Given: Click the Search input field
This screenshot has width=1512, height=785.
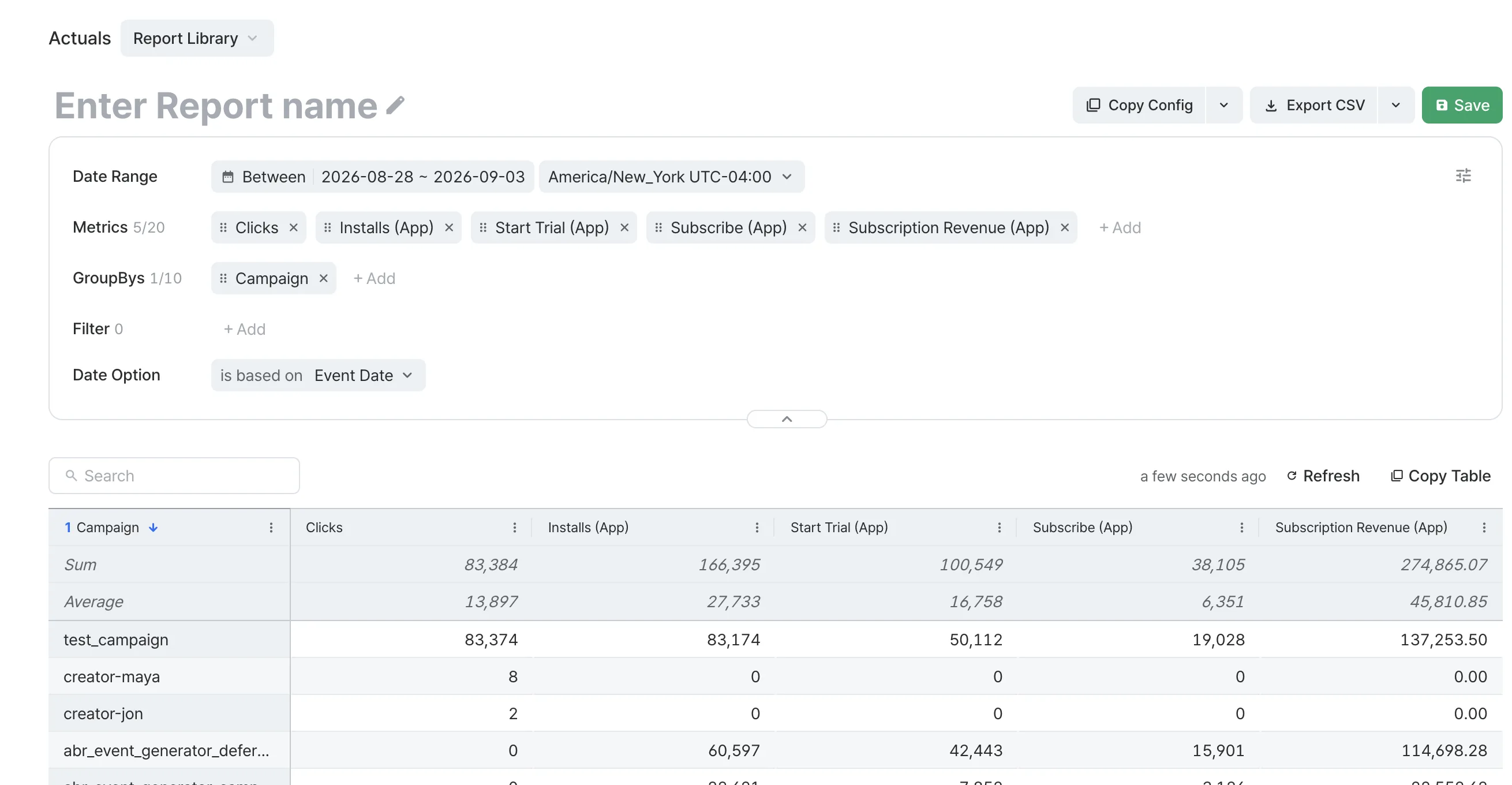Looking at the screenshot, I should coord(174,476).
